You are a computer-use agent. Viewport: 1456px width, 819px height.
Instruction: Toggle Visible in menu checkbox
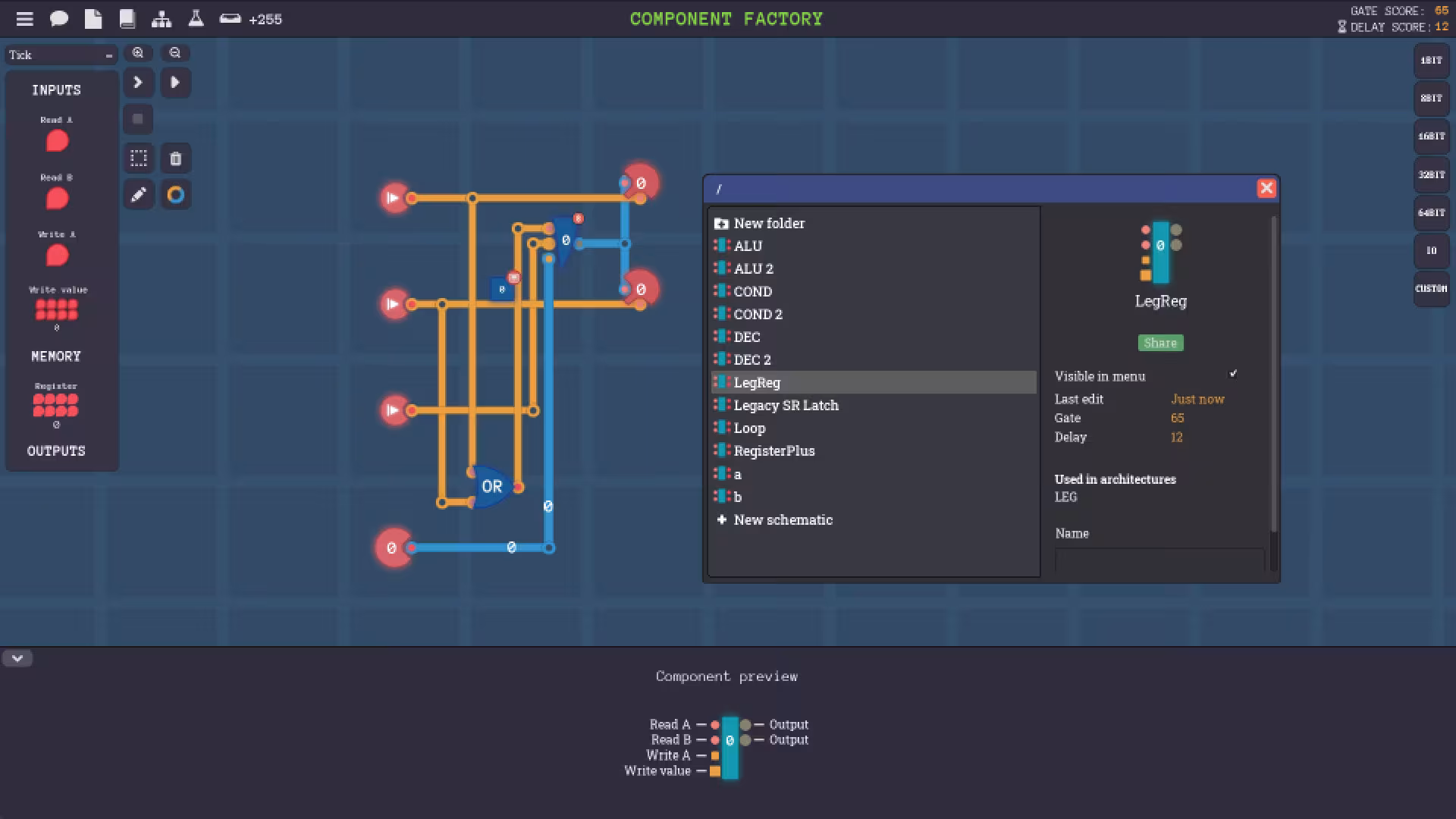1233,374
